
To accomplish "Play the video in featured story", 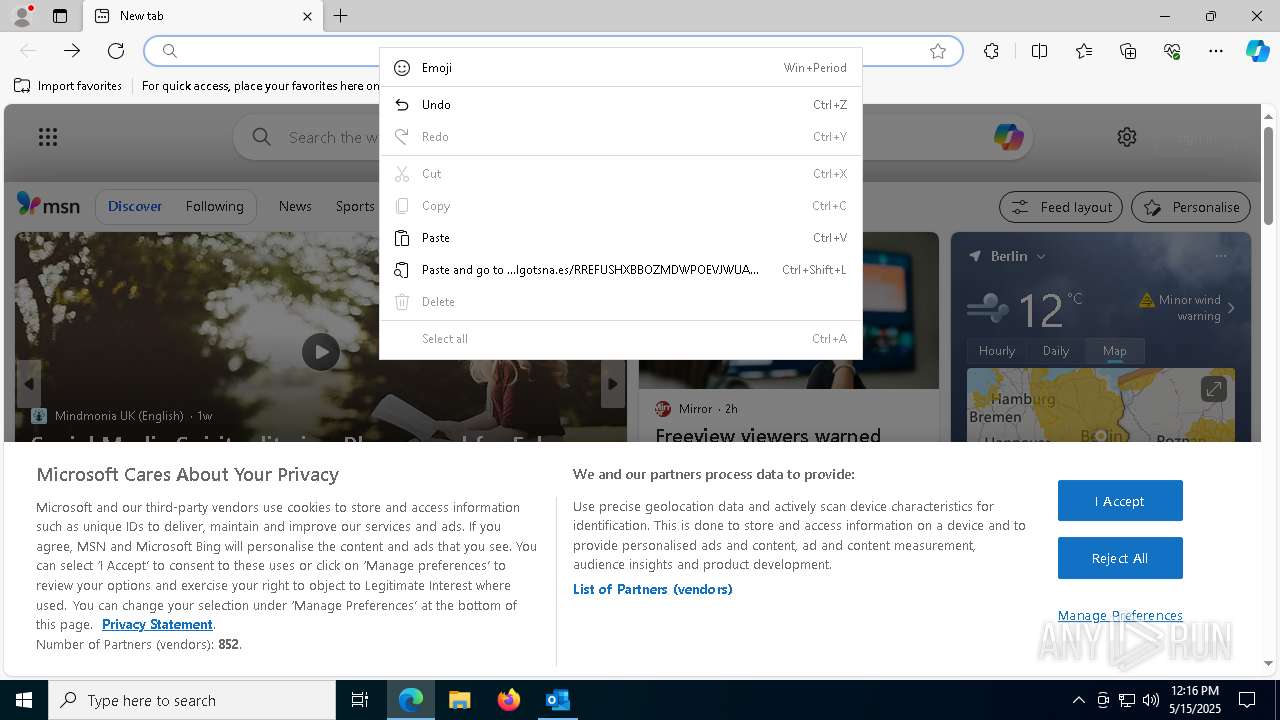I will (x=321, y=352).
